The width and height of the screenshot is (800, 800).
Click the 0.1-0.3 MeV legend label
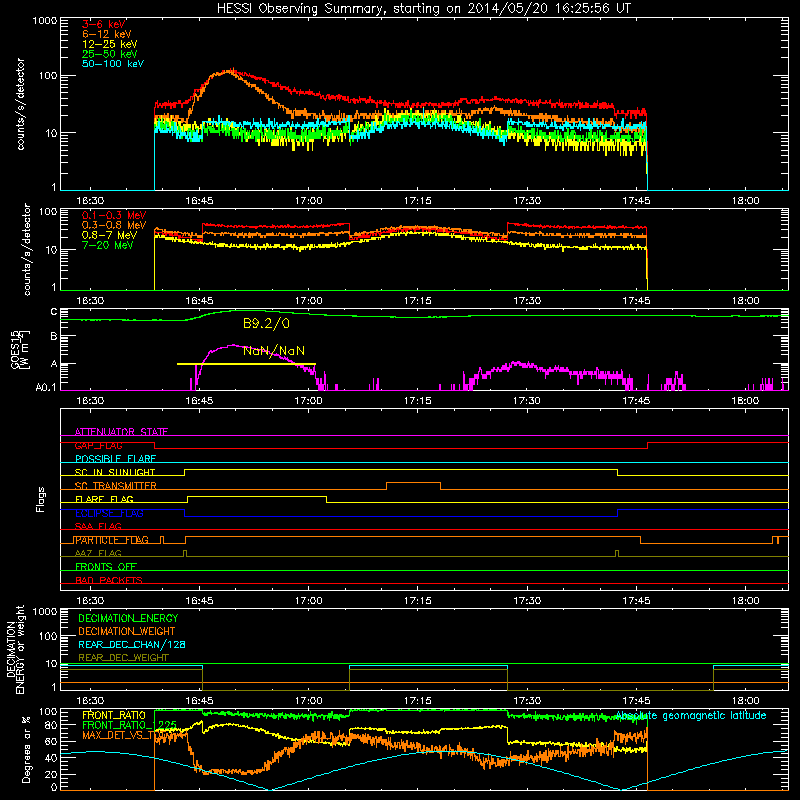[x=114, y=215]
